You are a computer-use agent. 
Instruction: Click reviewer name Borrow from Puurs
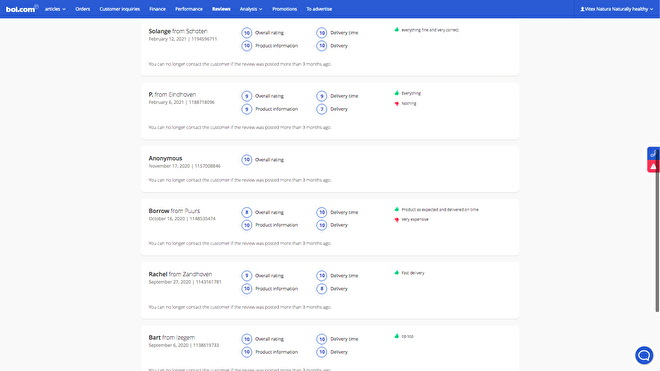[174, 211]
